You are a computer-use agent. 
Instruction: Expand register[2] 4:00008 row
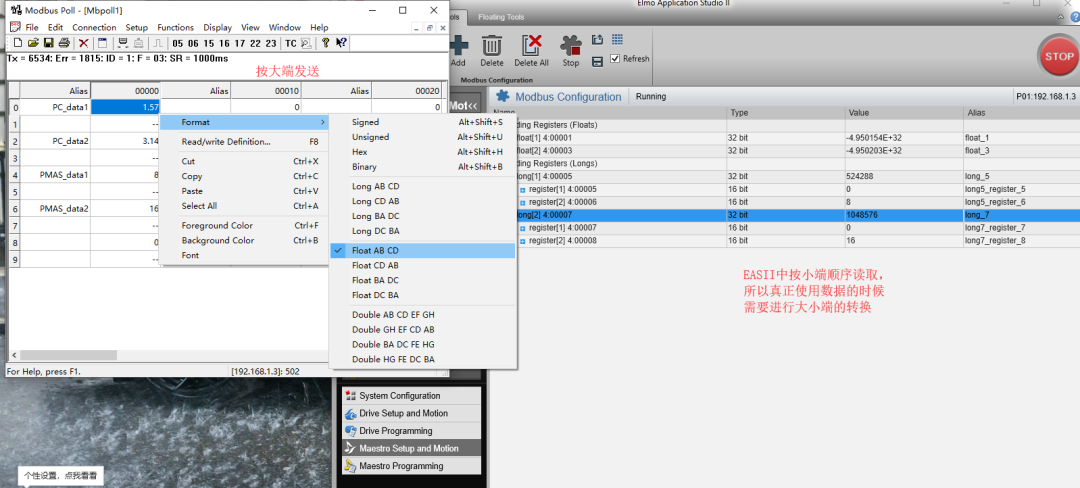[522, 240]
